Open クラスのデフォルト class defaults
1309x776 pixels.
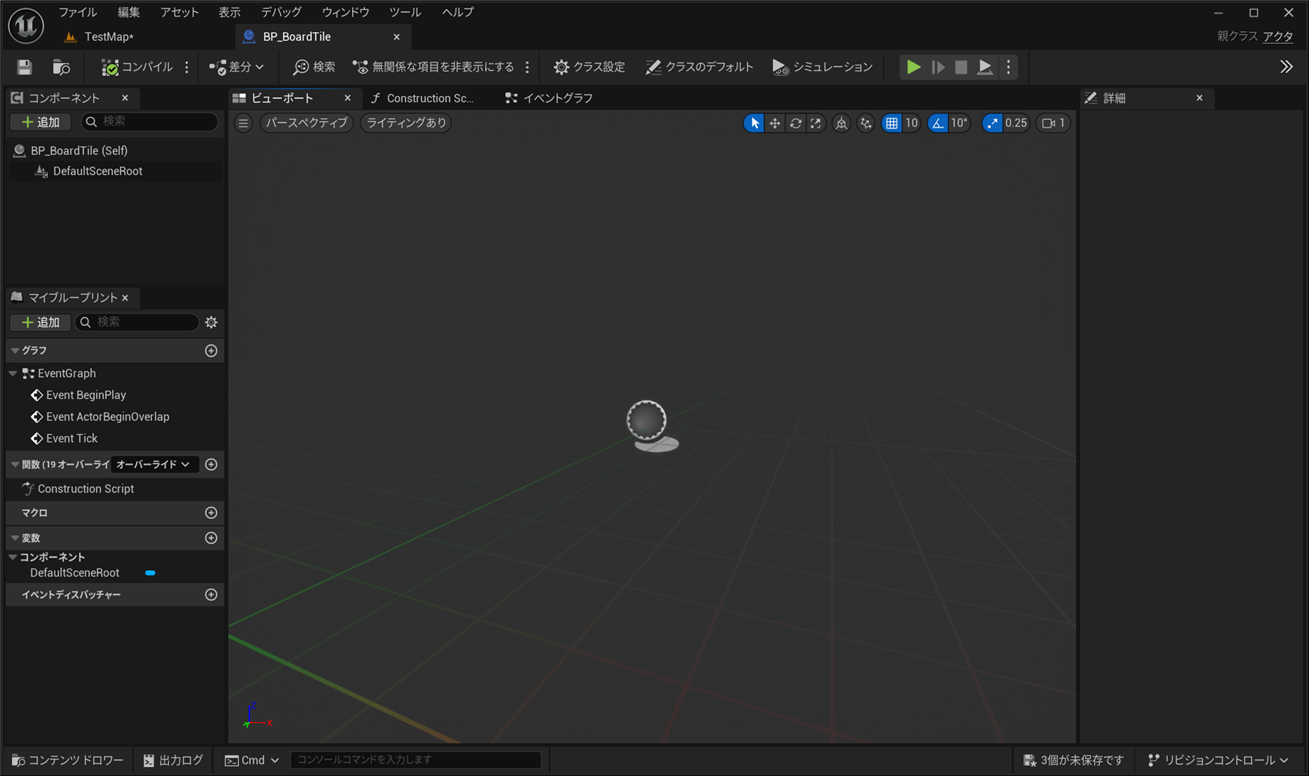pos(699,67)
